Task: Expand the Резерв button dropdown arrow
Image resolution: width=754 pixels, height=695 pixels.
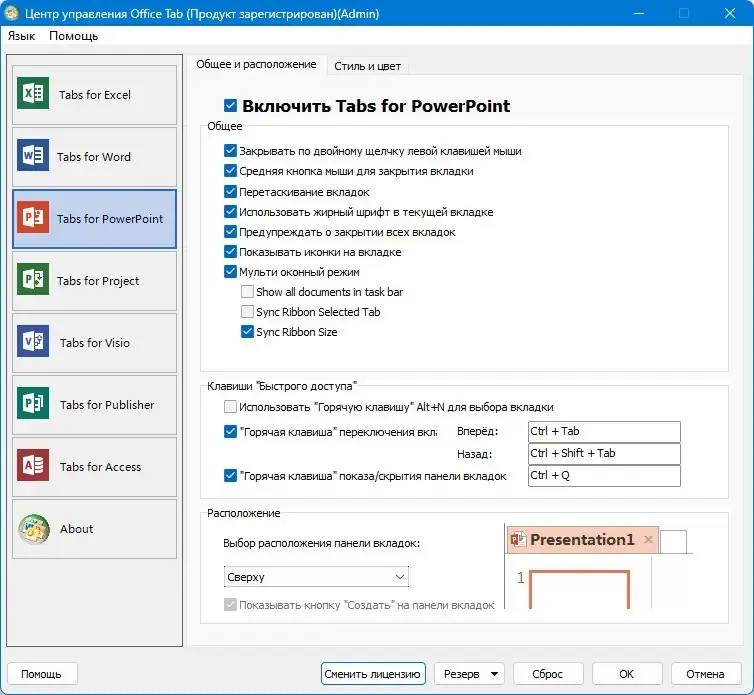Action: coord(494,674)
